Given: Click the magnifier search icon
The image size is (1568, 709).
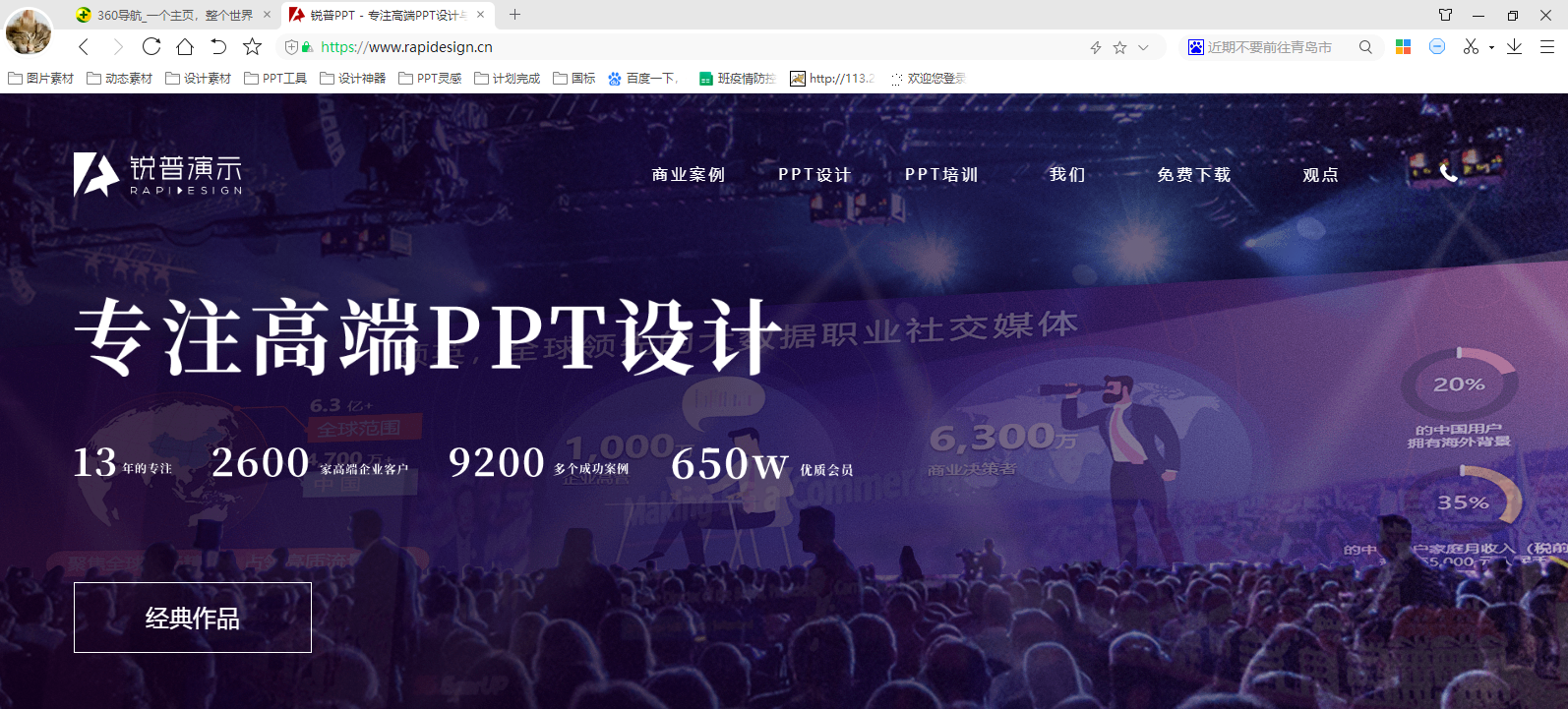Looking at the screenshot, I should pyautogui.click(x=1365, y=47).
